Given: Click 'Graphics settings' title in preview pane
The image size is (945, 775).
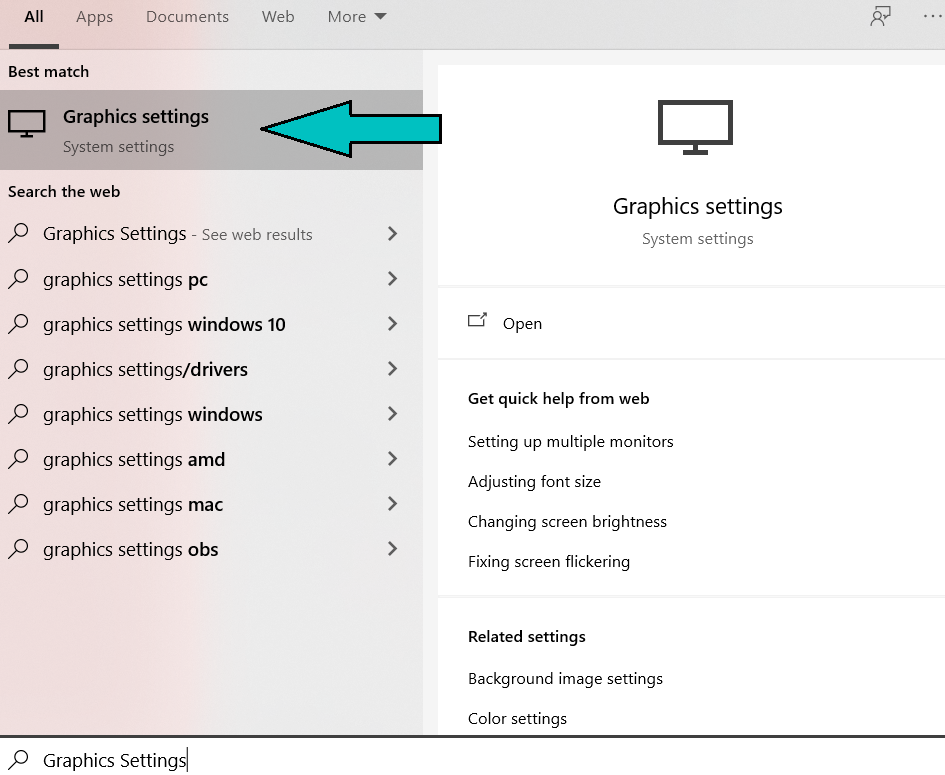Looking at the screenshot, I should point(697,207).
